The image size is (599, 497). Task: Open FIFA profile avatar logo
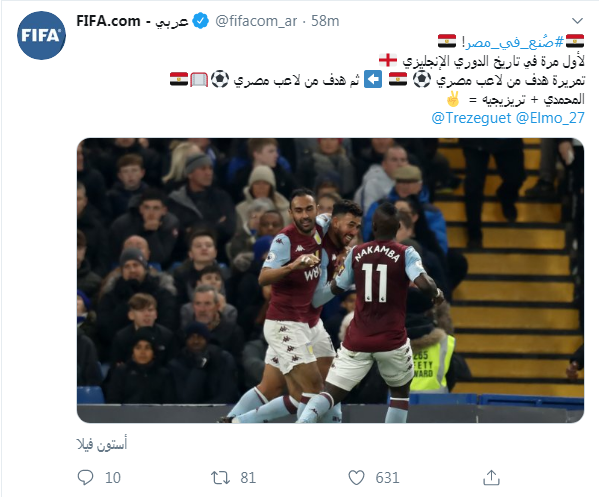(41, 35)
